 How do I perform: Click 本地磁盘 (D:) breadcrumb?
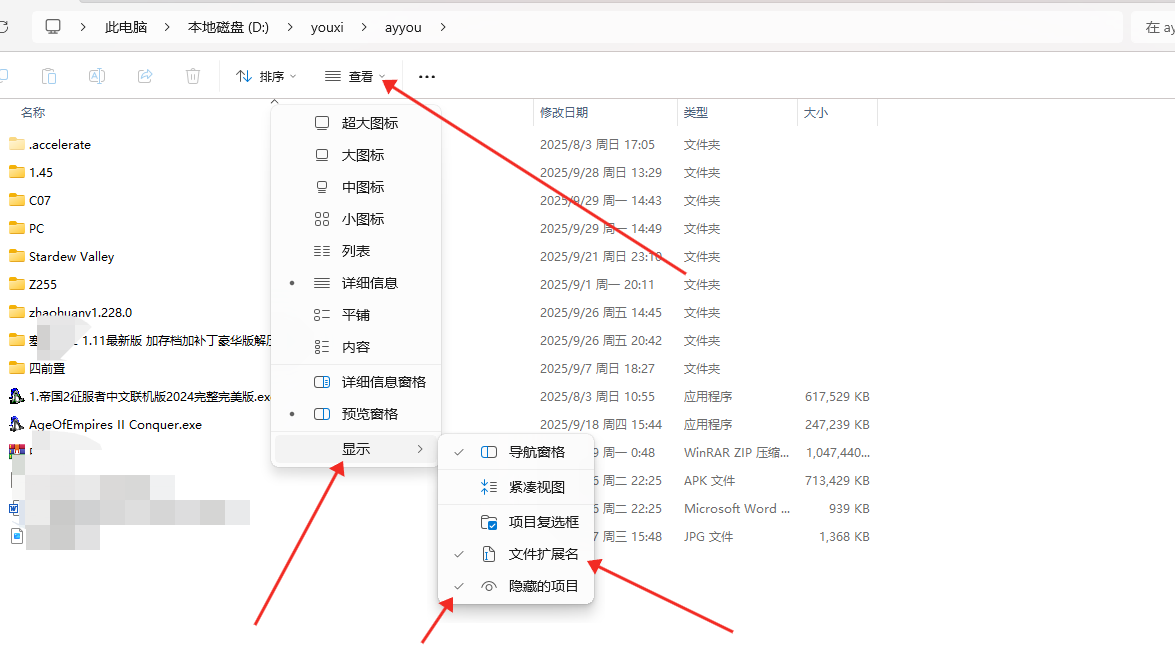[228, 27]
